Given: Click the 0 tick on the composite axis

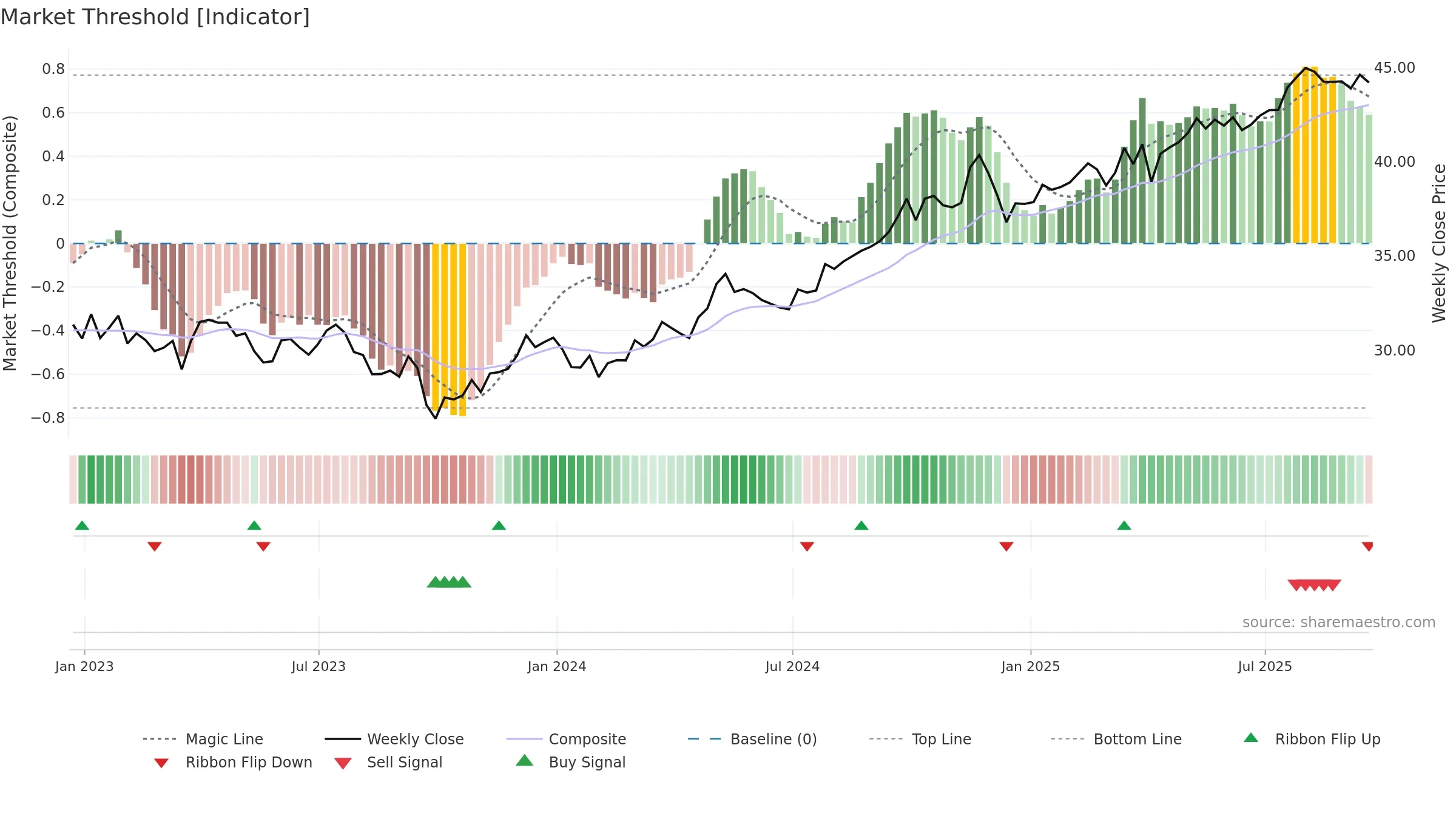Looking at the screenshot, I should (60, 244).
